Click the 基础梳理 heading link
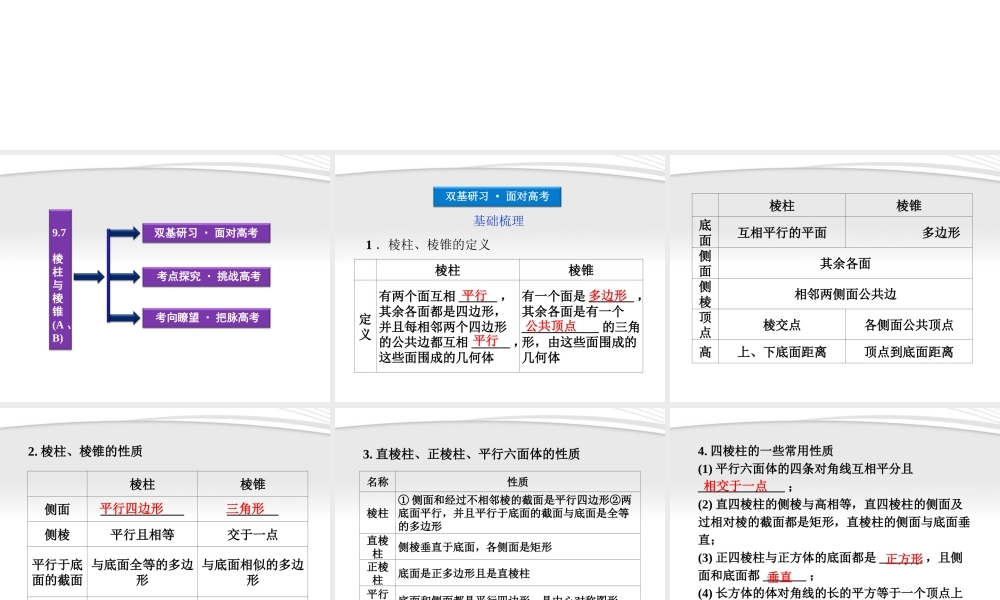The width and height of the screenshot is (1000, 600). click(x=498, y=221)
